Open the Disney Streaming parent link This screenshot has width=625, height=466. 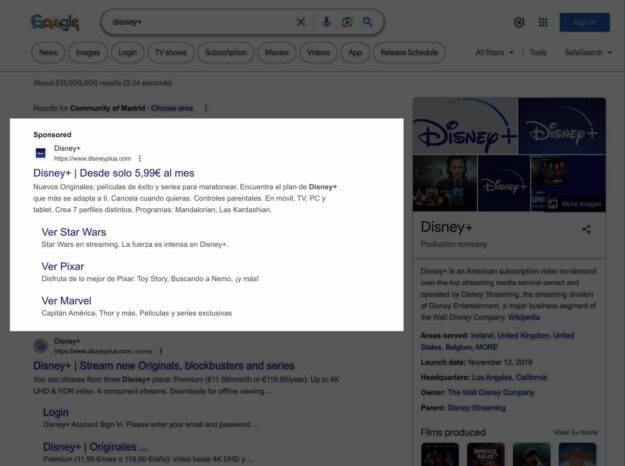(x=476, y=408)
